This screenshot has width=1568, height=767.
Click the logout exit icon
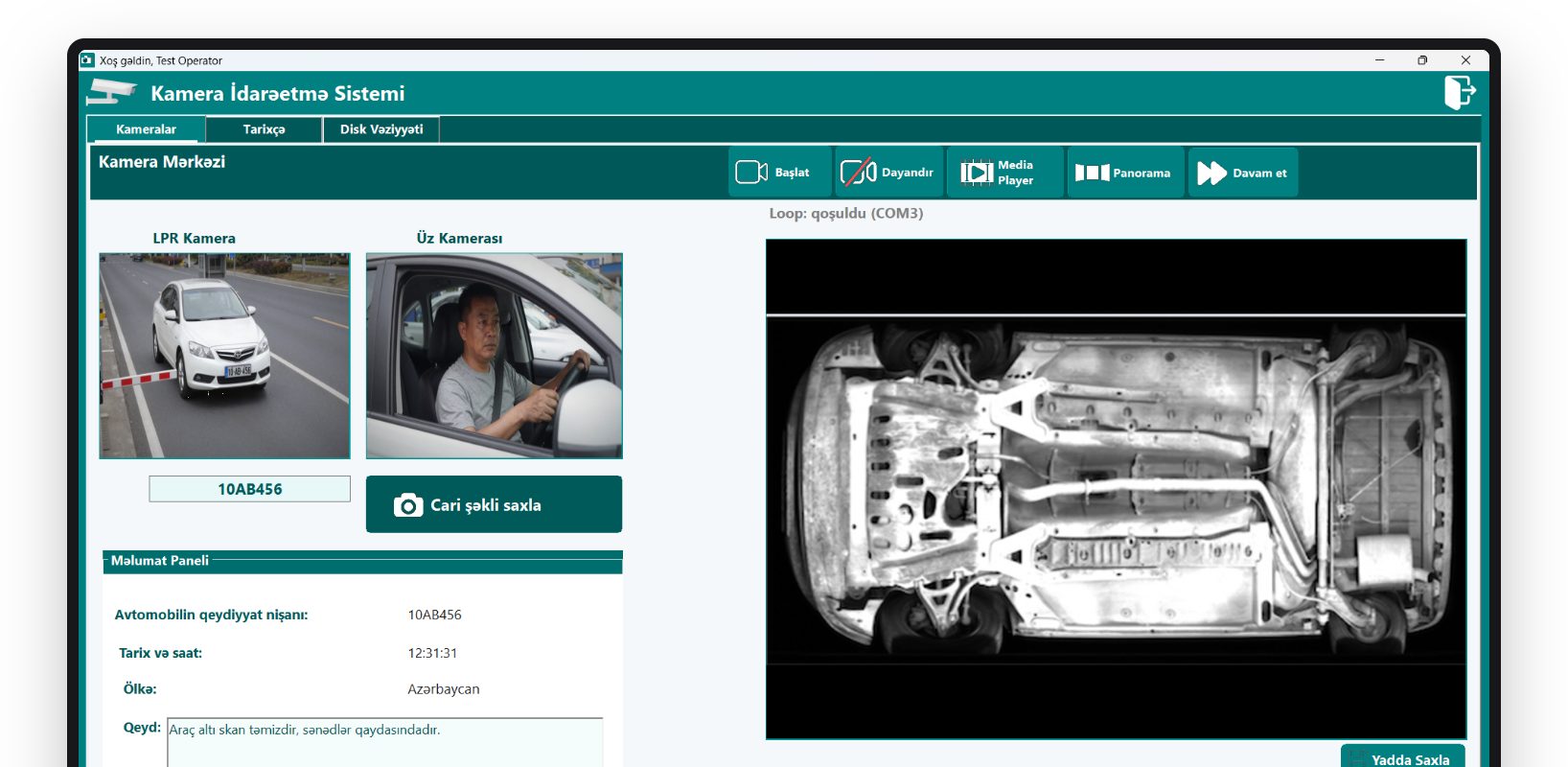click(1460, 93)
